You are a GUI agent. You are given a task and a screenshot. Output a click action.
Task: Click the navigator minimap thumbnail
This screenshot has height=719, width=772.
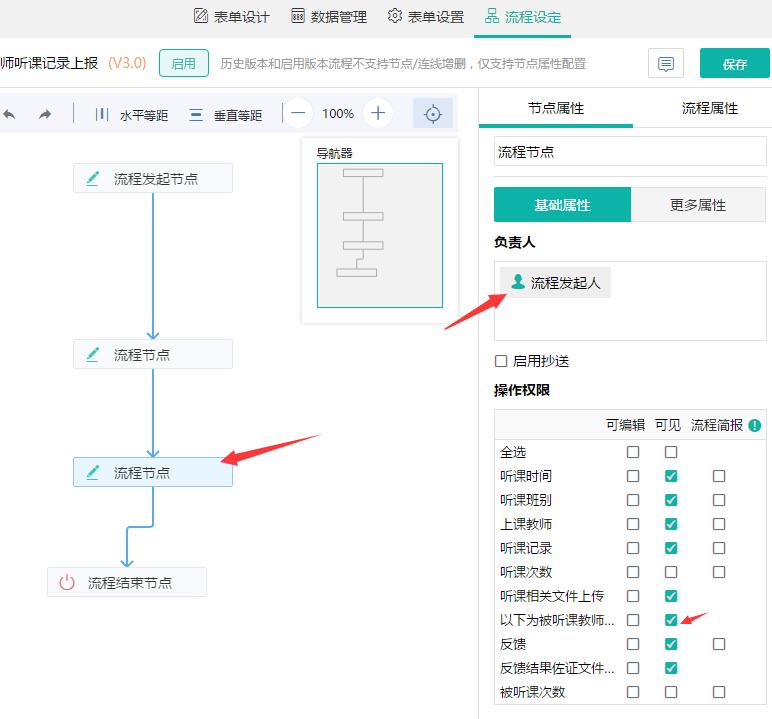point(380,235)
